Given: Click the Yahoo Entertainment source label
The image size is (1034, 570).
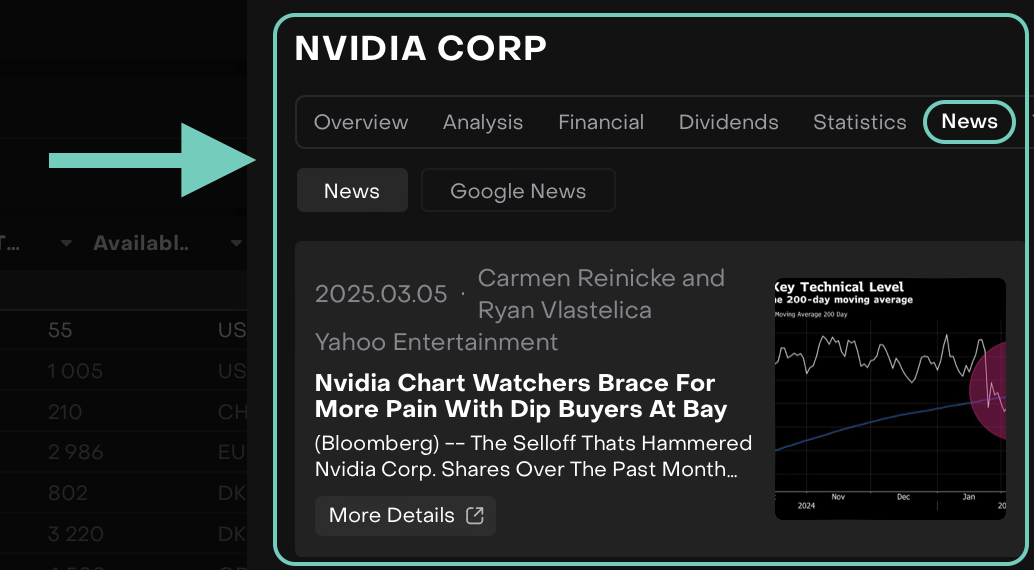Looking at the screenshot, I should pos(436,342).
